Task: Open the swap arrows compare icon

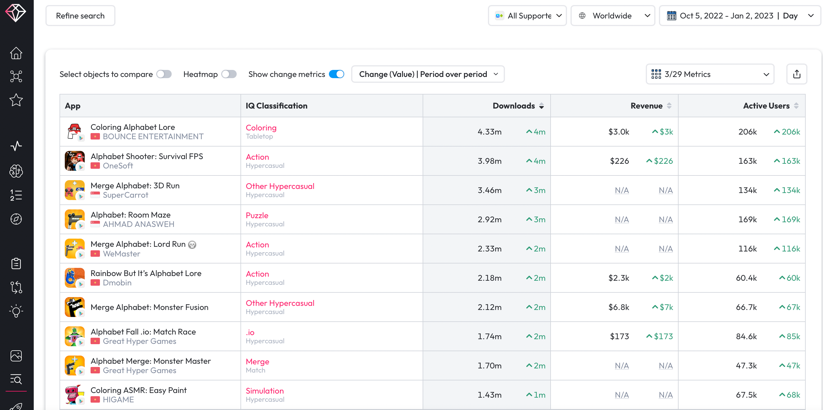Action: (x=16, y=287)
